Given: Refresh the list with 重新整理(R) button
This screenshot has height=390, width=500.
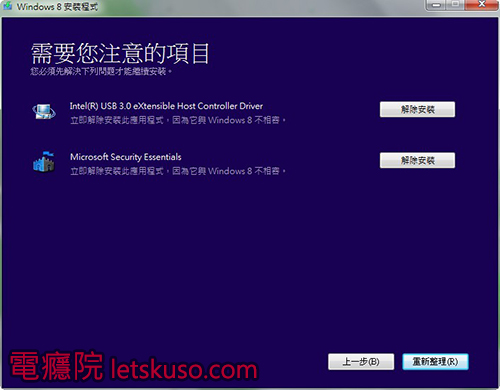Looking at the screenshot, I should pos(435,362).
